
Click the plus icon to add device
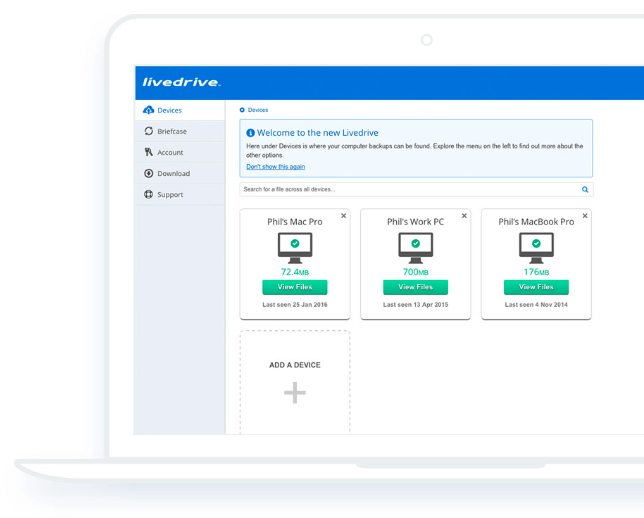pos(295,393)
